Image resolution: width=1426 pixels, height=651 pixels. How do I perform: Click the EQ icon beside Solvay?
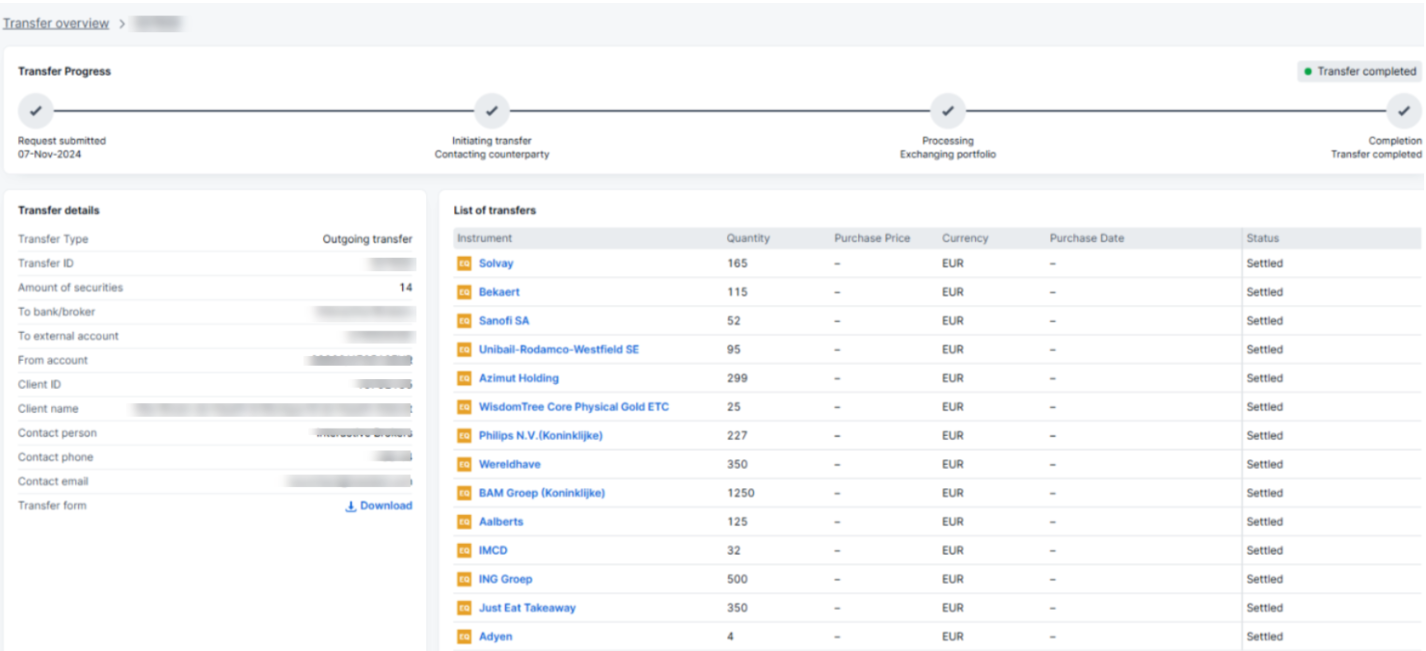click(464, 264)
